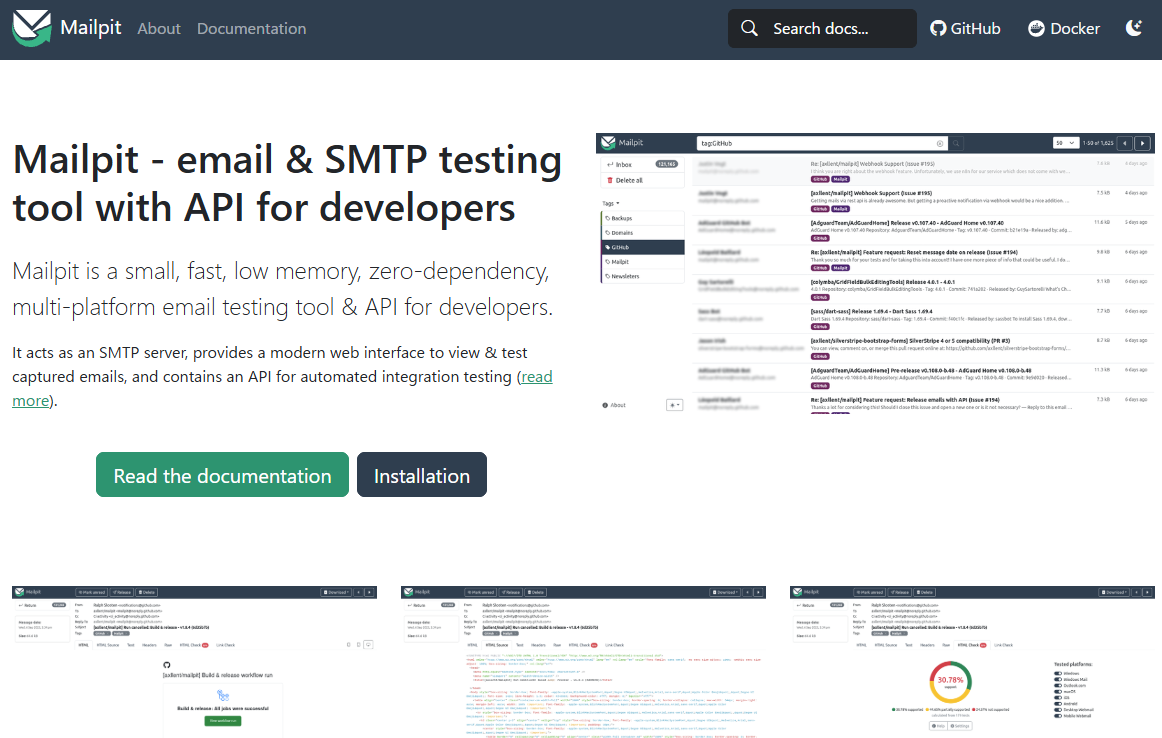Screen dimensions: 1162x738
Task: Open the Docker link in navbar
Action: pos(1063,28)
